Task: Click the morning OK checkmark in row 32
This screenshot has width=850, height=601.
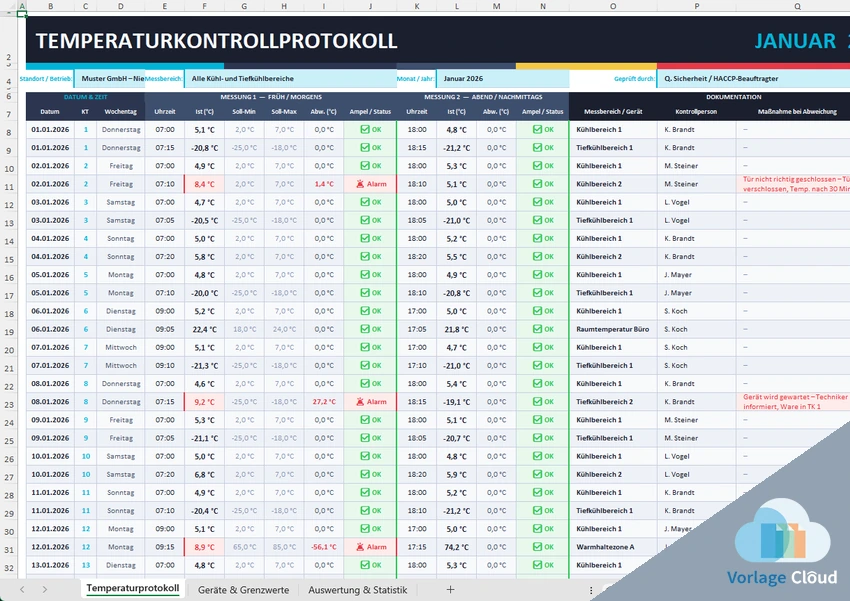Action: tap(365, 565)
